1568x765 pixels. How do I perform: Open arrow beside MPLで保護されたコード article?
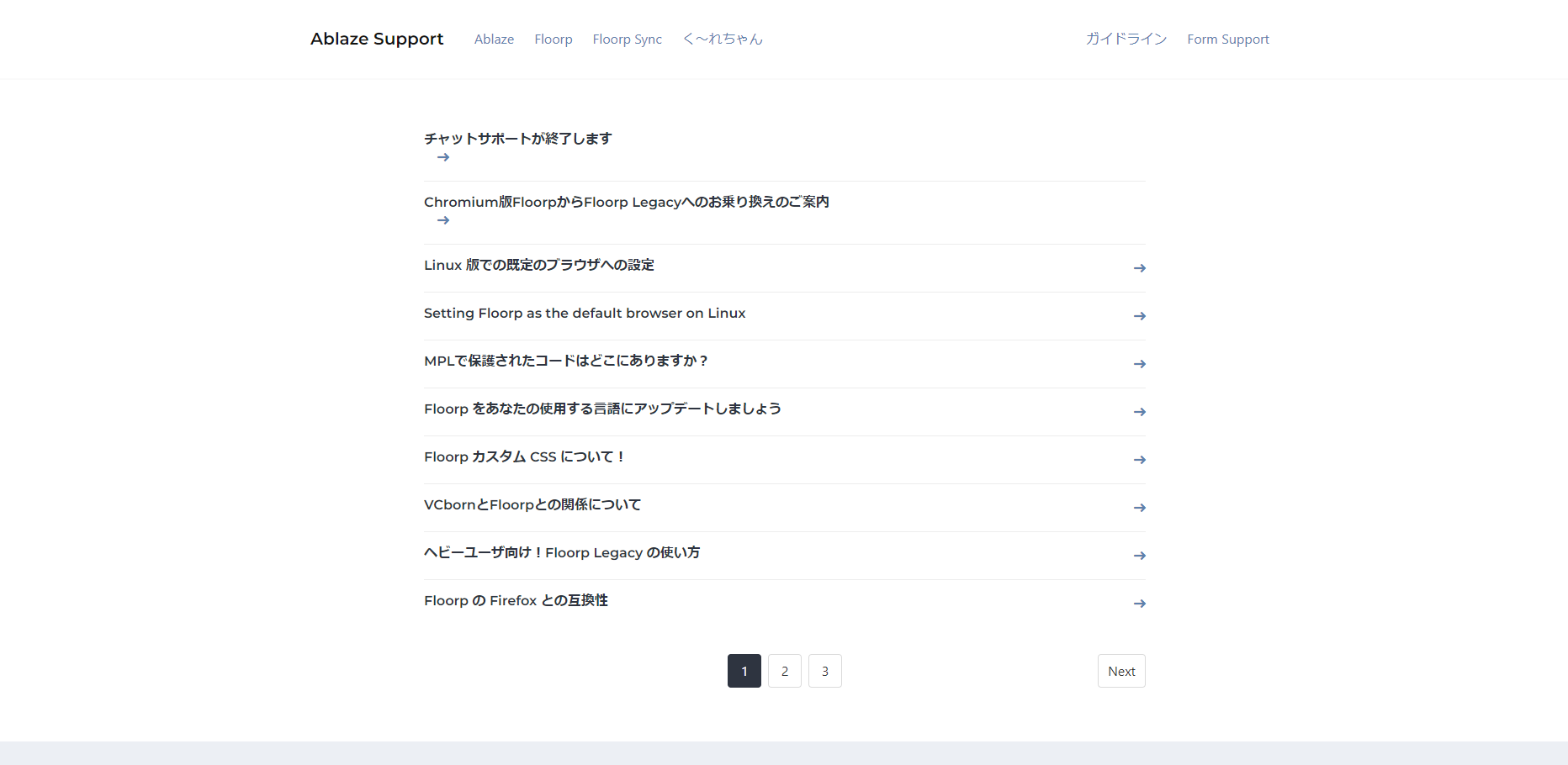[1140, 364]
